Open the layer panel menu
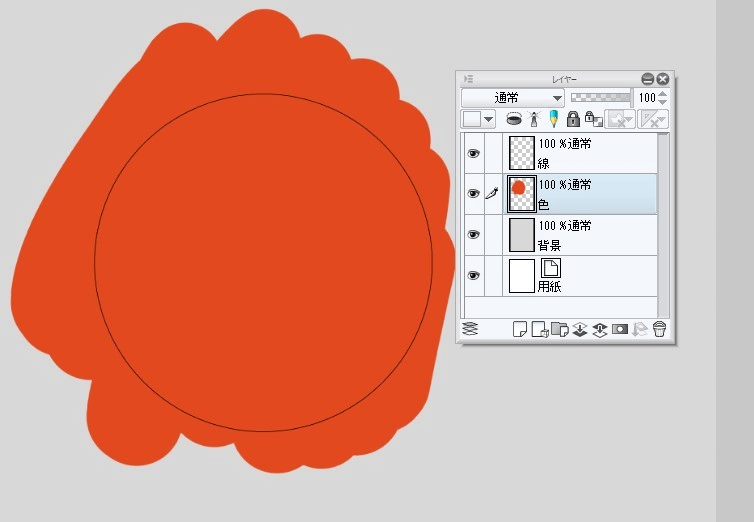The height and width of the screenshot is (522, 754). 469,79
